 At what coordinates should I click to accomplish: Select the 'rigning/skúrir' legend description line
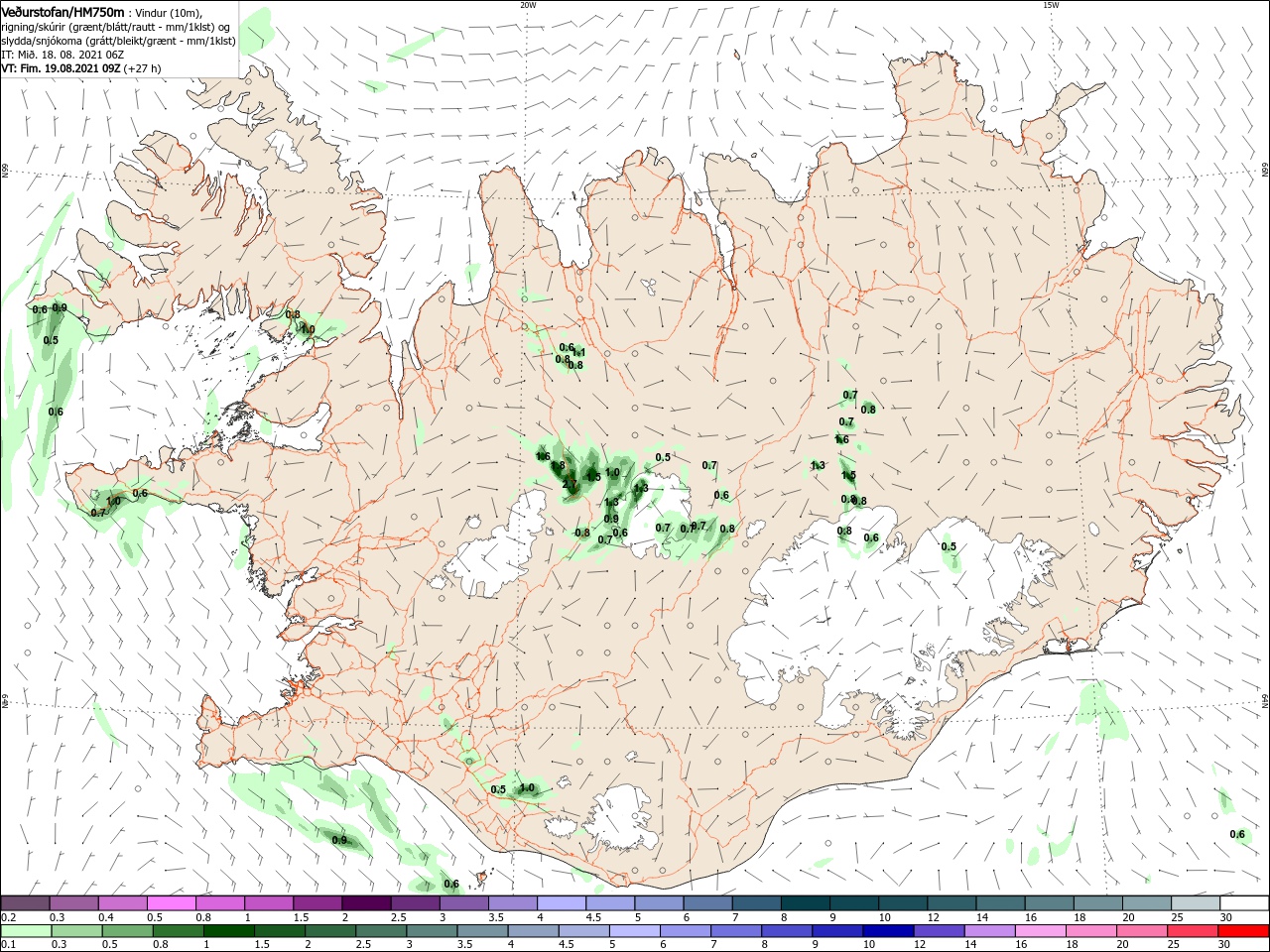click(117, 27)
